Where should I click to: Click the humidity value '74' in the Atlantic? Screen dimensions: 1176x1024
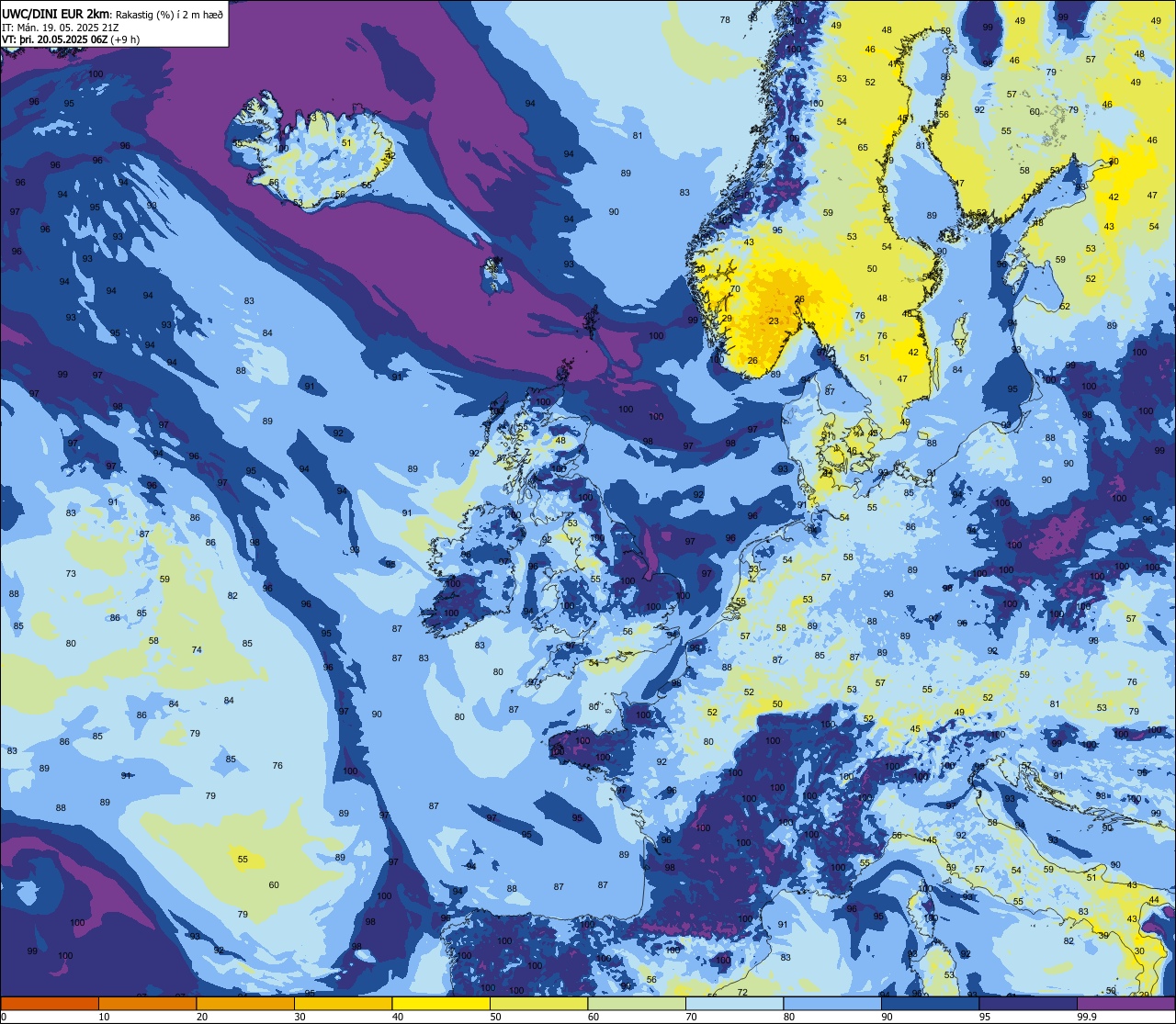tap(197, 649)
